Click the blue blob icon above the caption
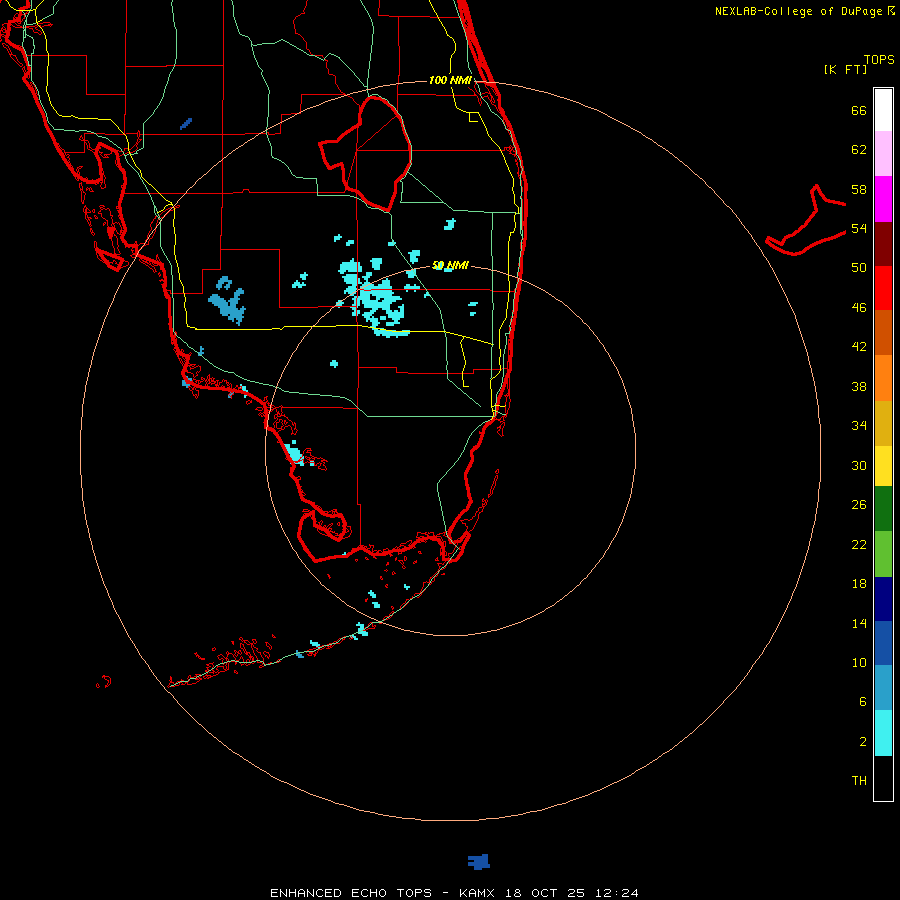The height and width of the screenshot is (900, 900). (479, 862)
